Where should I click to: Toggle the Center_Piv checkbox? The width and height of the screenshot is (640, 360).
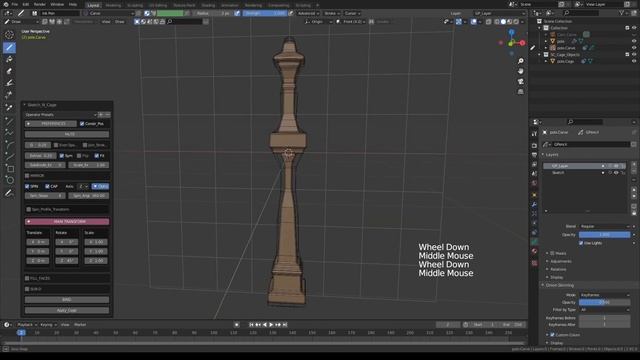(x=82, y=124)
